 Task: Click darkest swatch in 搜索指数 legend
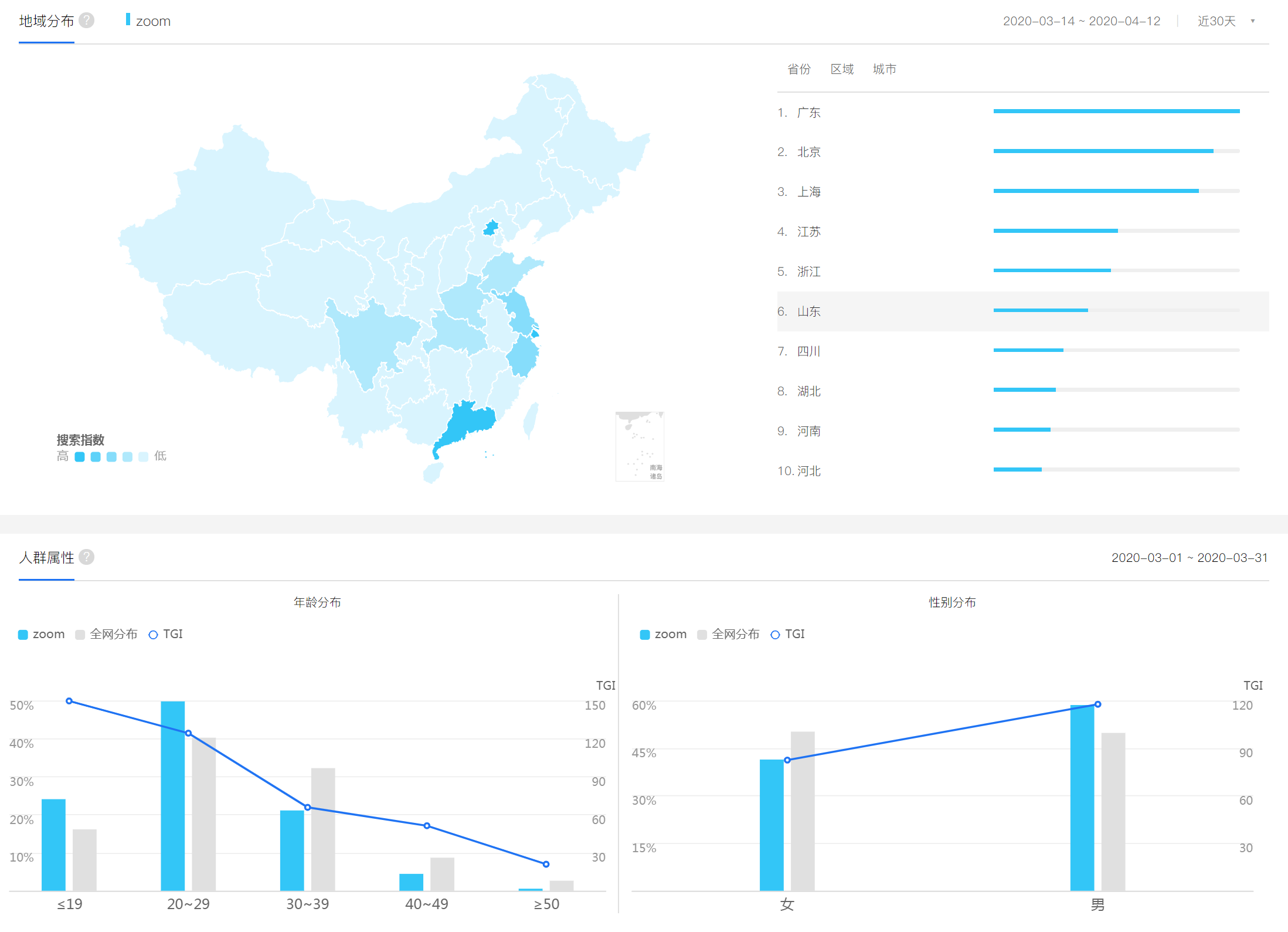pos(80,456)
